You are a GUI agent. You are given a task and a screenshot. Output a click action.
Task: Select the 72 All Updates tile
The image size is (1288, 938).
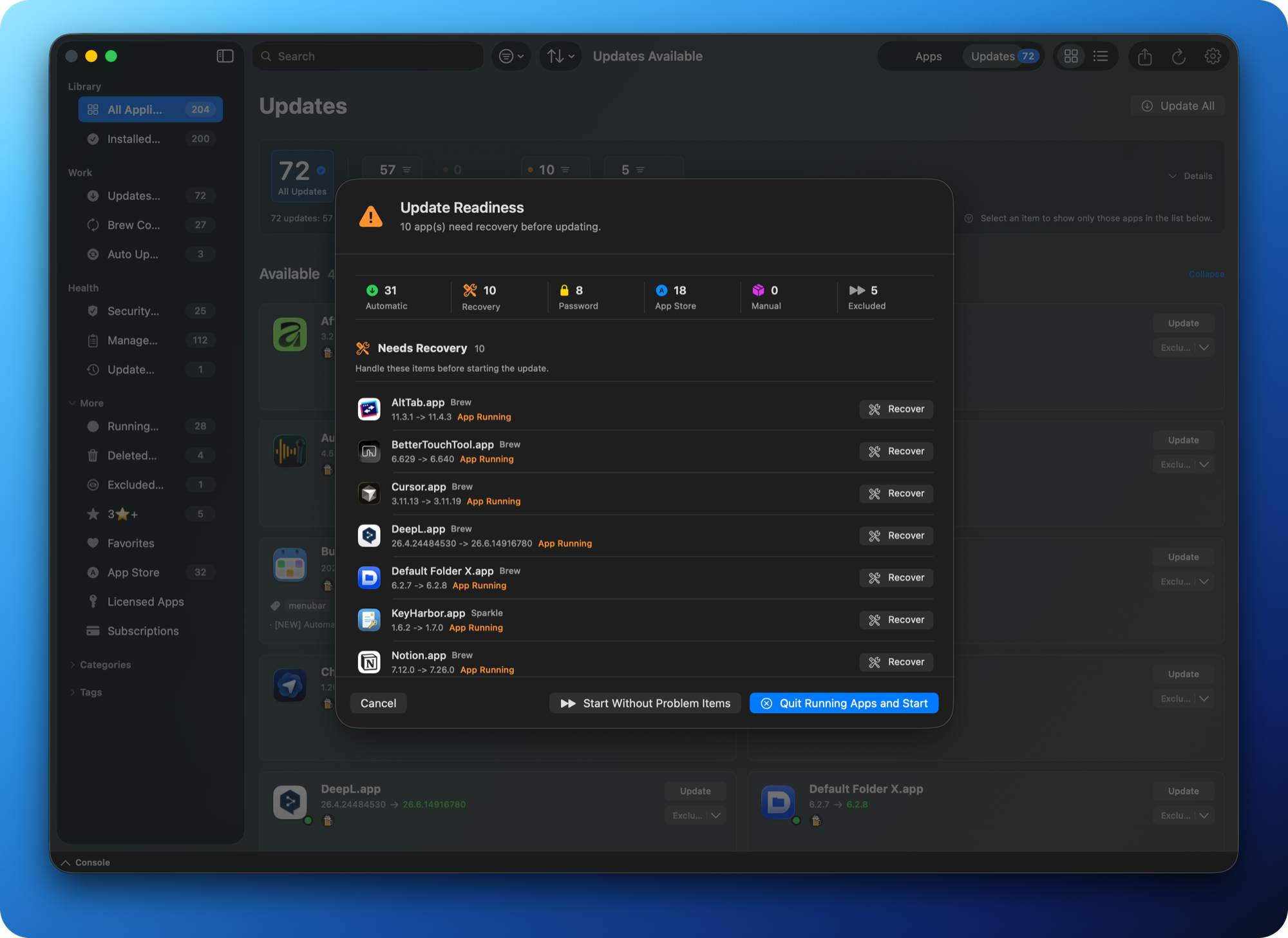coord(302,175)
